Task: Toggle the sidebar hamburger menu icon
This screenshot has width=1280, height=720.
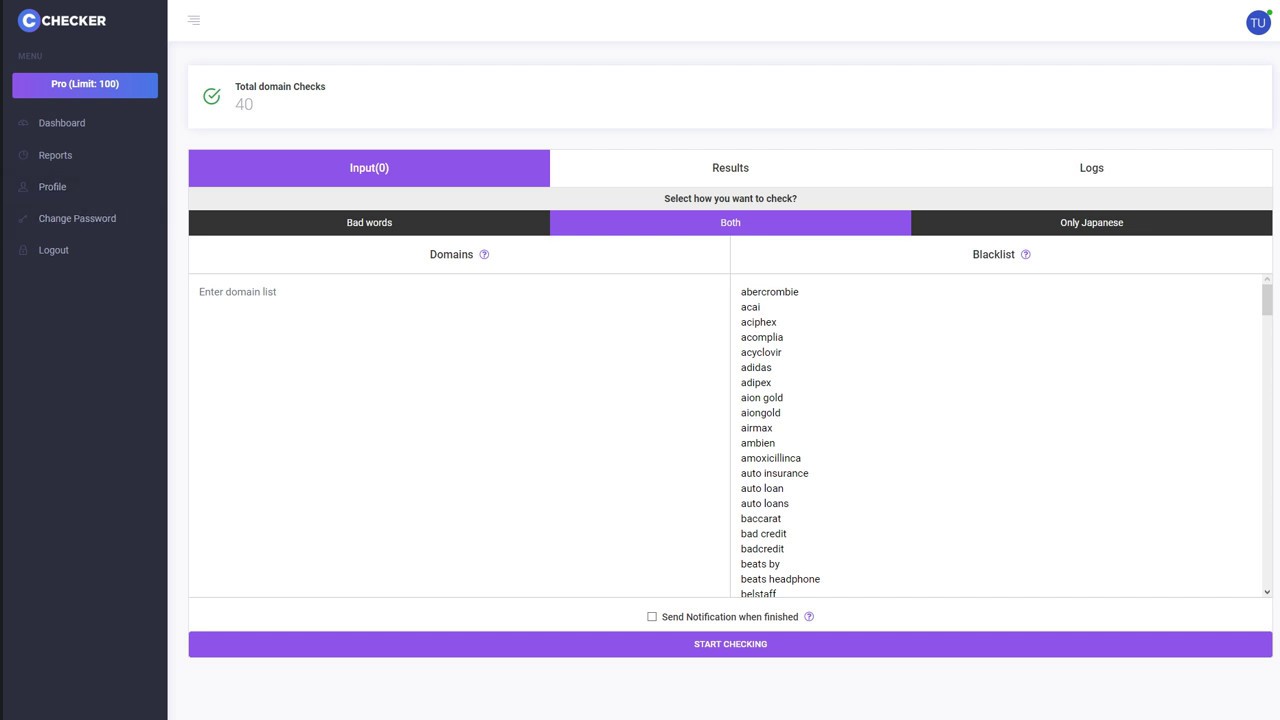Action: click(194, 20)
